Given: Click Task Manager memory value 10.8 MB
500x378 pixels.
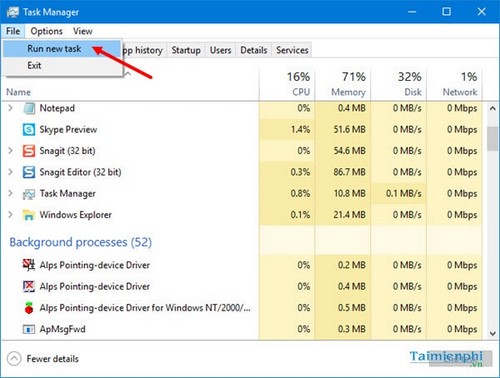Looking at the screenshot, I should (x=349, y=193).
